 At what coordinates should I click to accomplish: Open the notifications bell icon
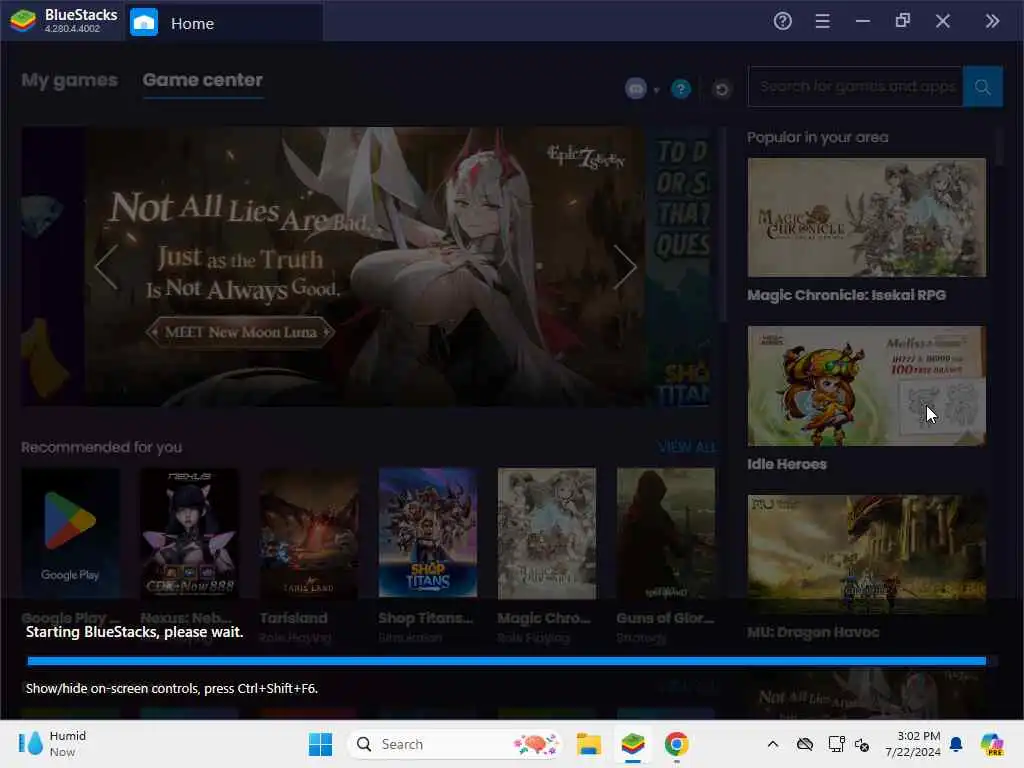tap(956, 744)
